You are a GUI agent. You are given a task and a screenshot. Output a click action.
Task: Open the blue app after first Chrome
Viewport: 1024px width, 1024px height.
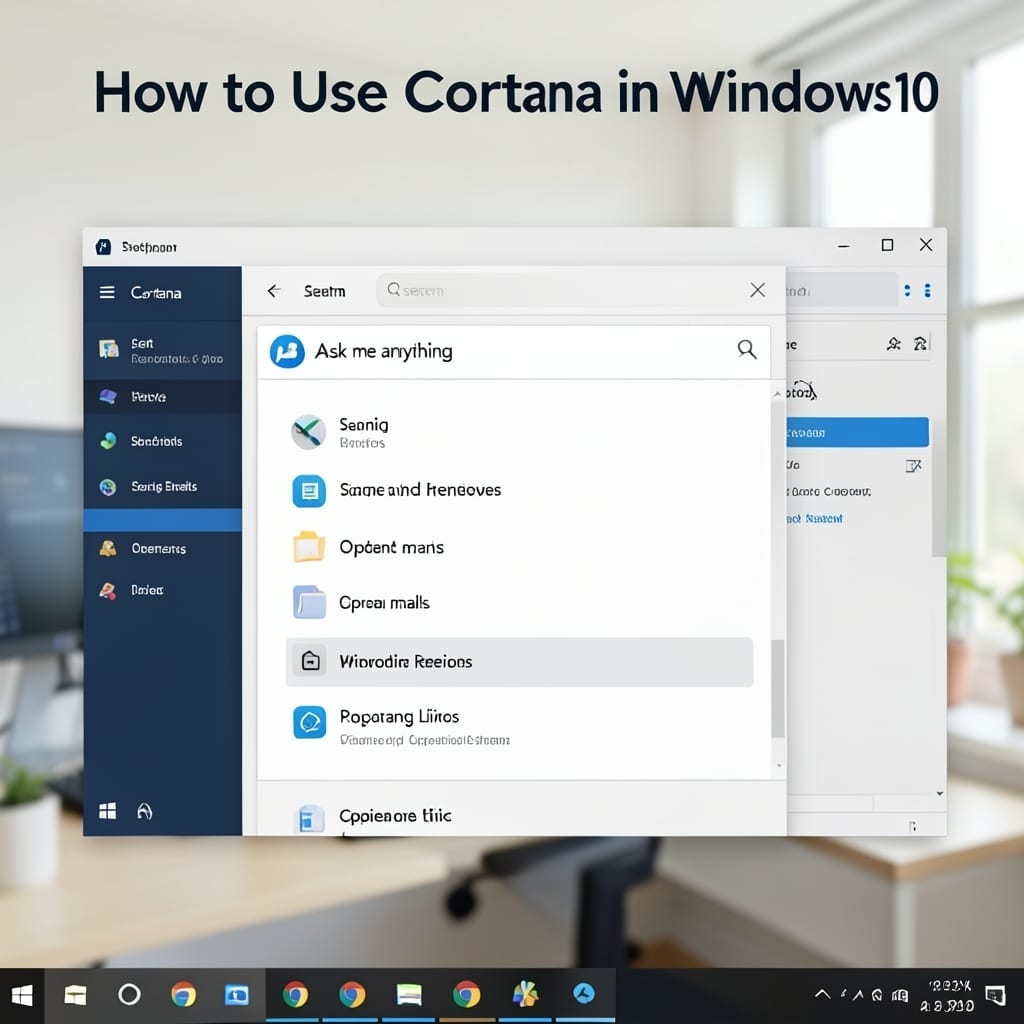click(236, 995)
